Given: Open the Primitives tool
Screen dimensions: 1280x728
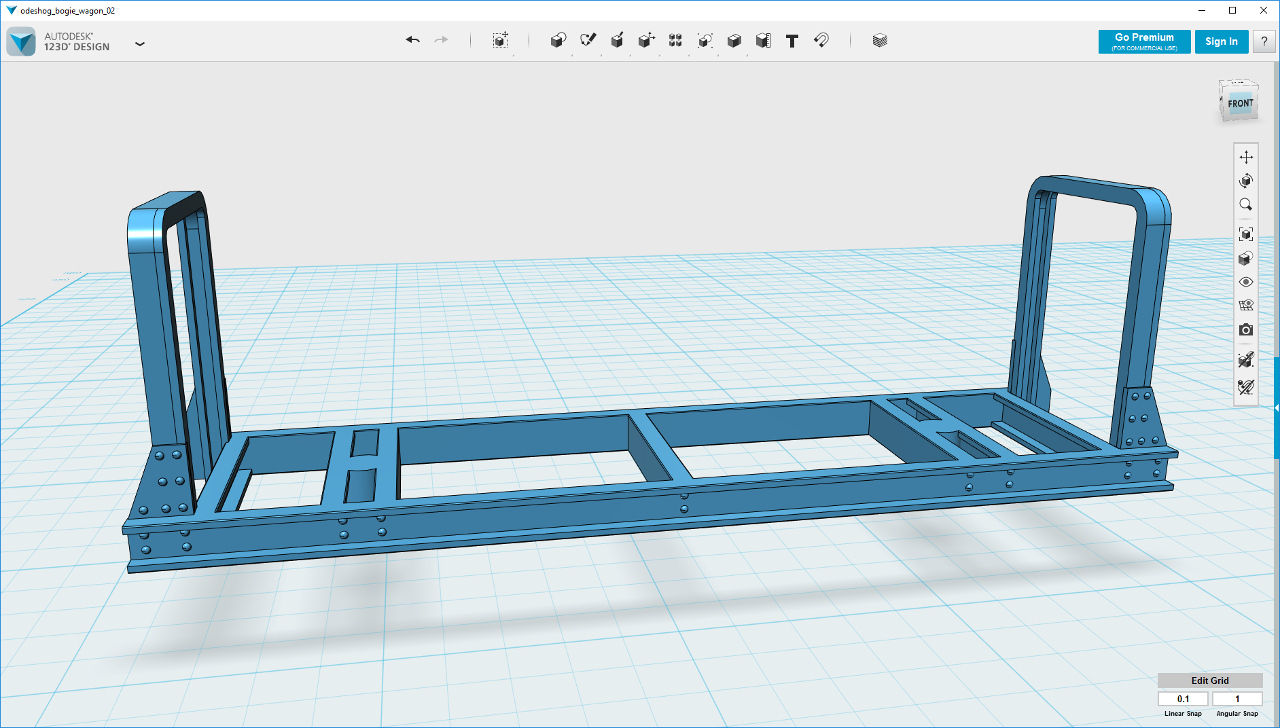Looking at the screenshot, I should click(559, 40).
